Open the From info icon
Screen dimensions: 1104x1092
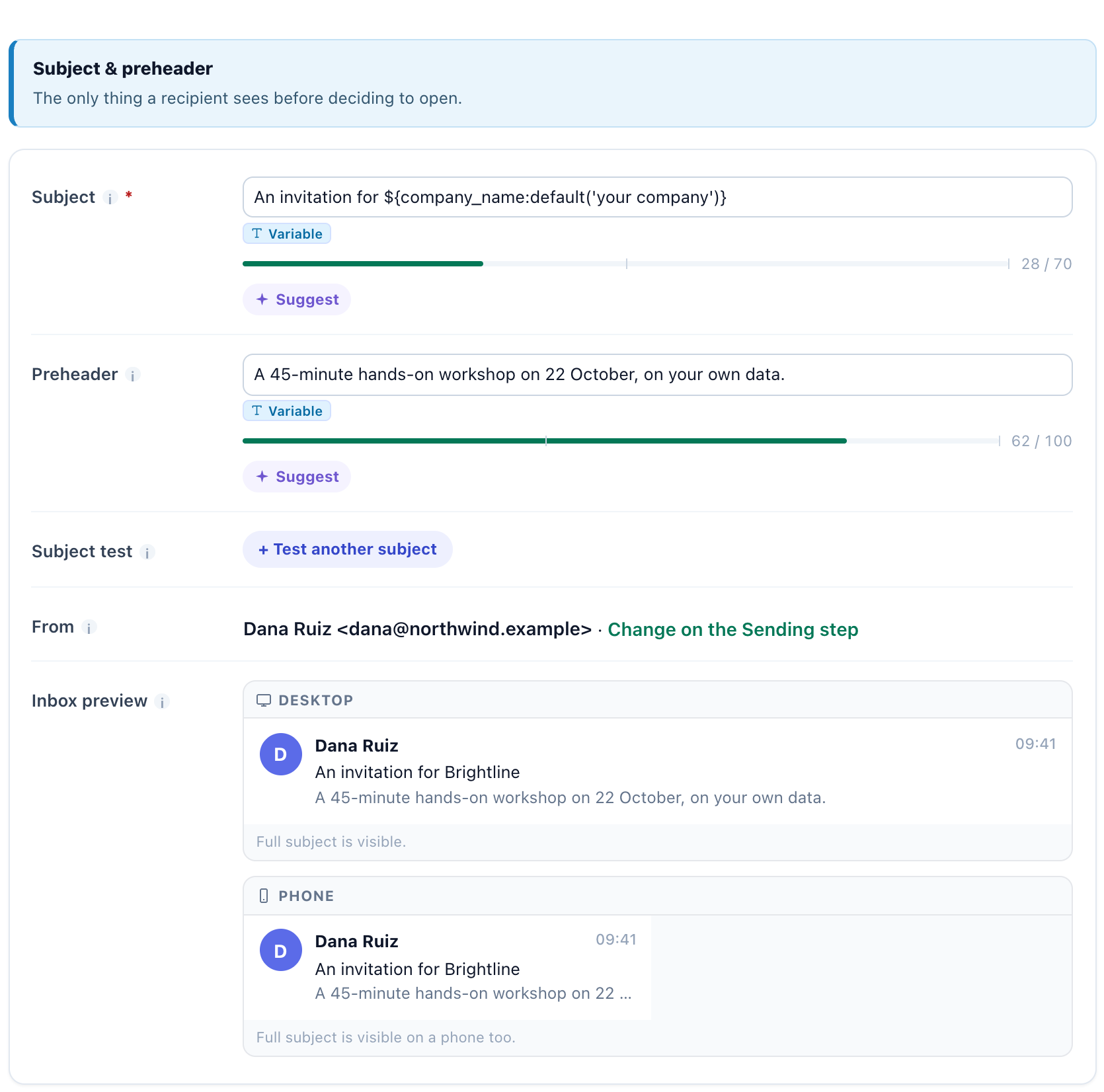89,627
